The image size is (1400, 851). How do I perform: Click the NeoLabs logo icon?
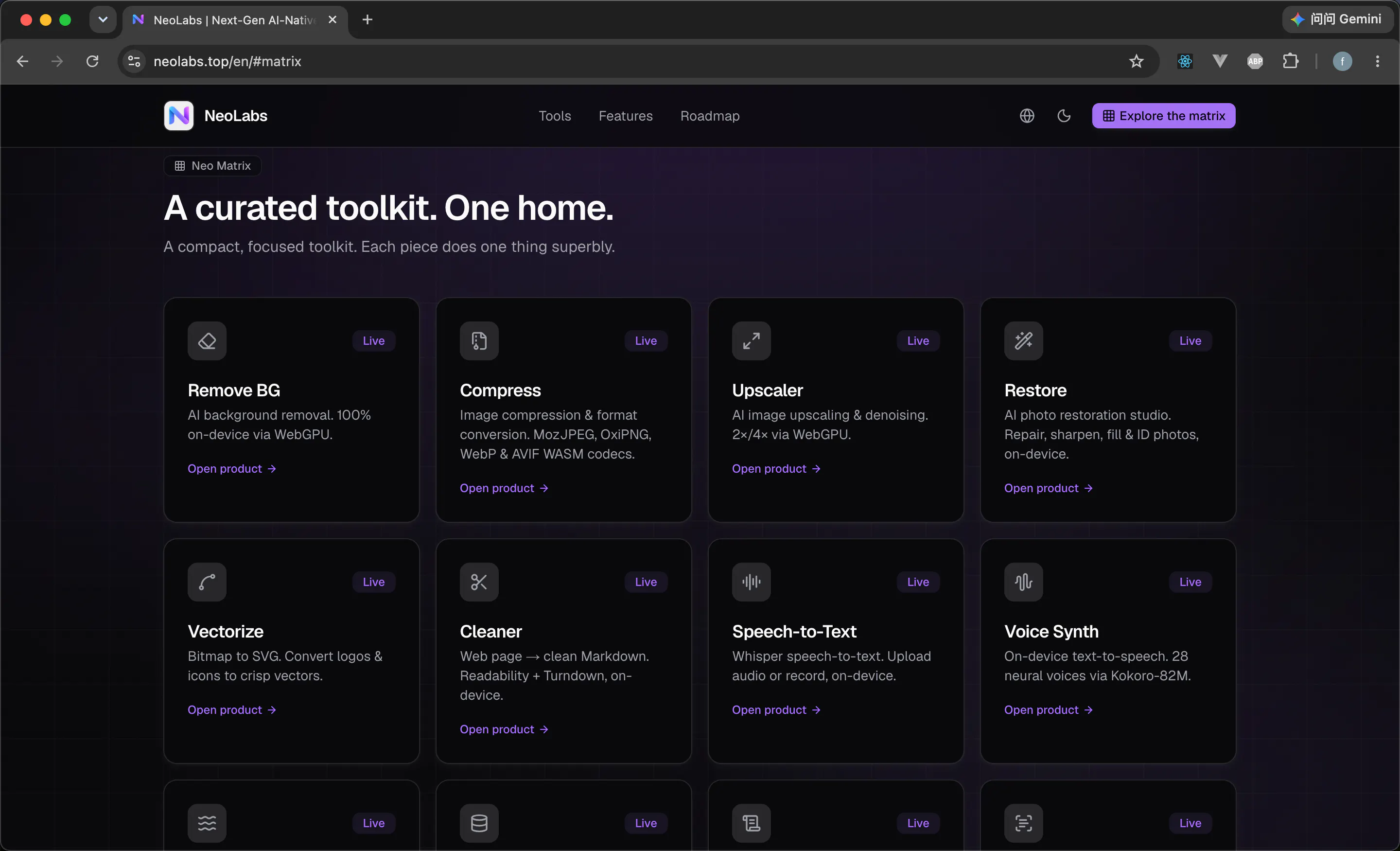(178, 116)
